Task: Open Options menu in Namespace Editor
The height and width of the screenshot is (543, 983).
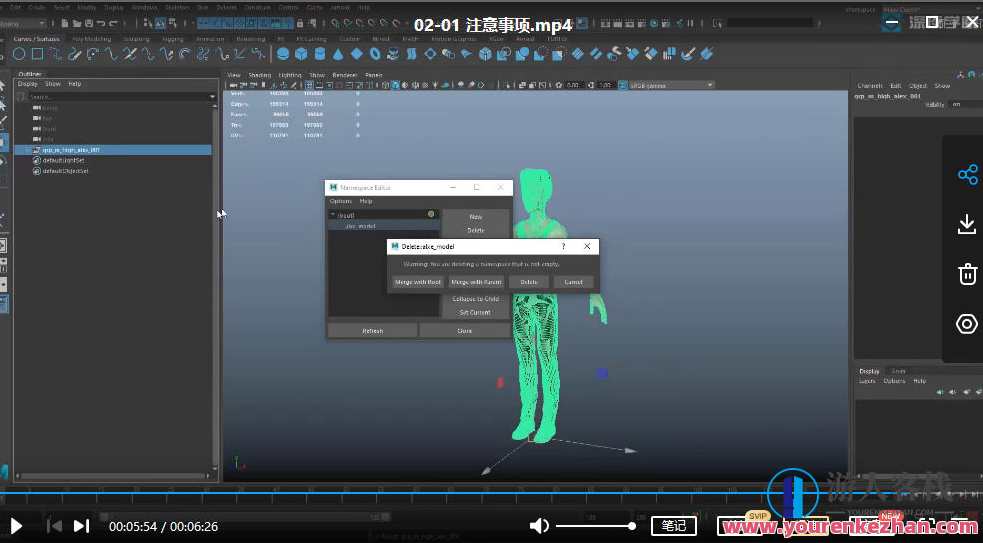Action: 340,201
